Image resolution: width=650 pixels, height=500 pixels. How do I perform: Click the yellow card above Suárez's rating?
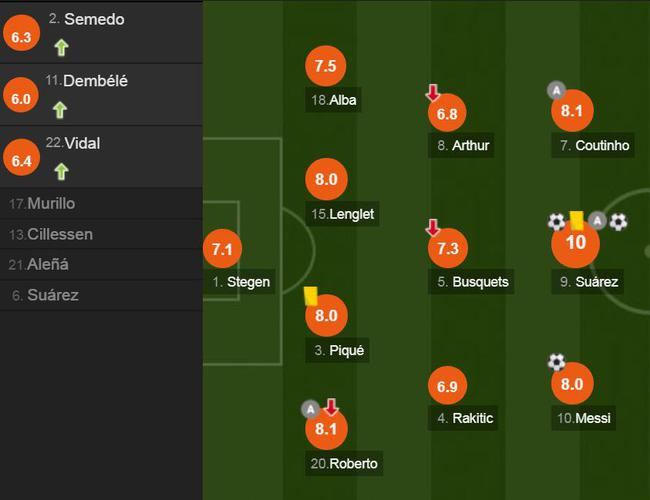pyautogui.click(x=577, y=220)
